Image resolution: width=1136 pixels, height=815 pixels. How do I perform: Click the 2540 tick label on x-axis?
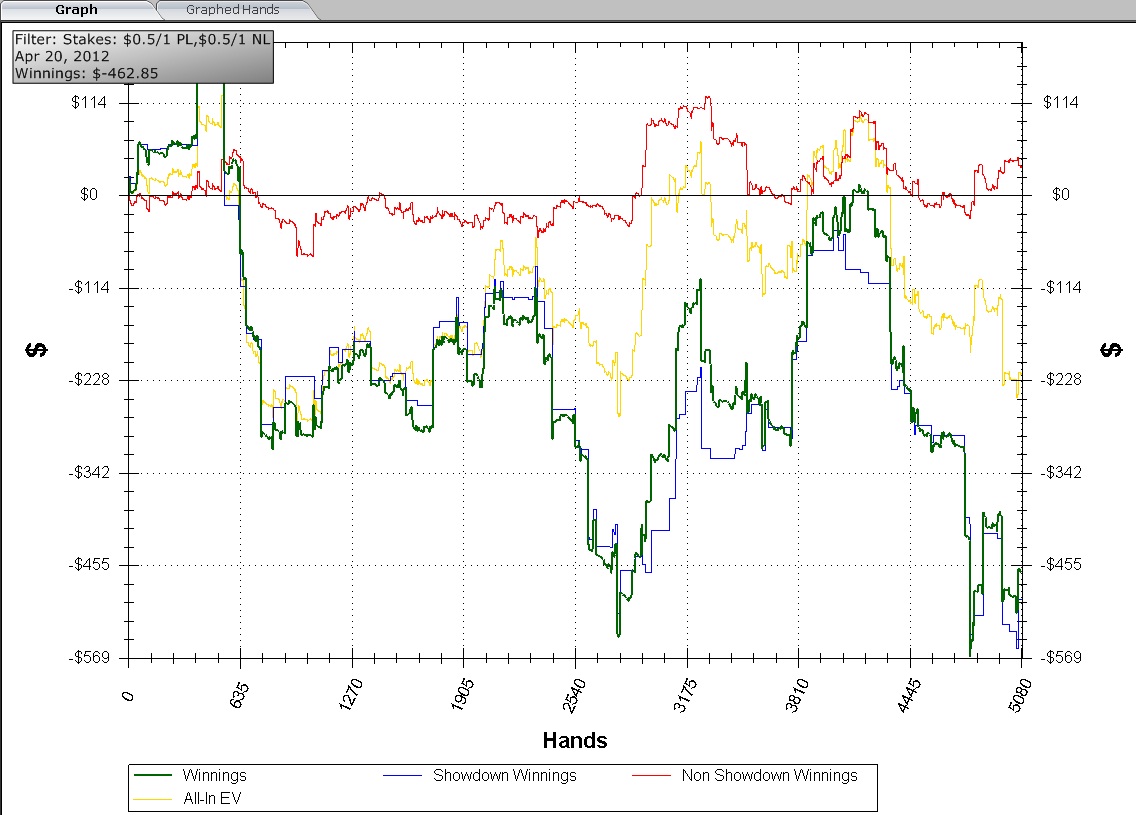[571, 692]
